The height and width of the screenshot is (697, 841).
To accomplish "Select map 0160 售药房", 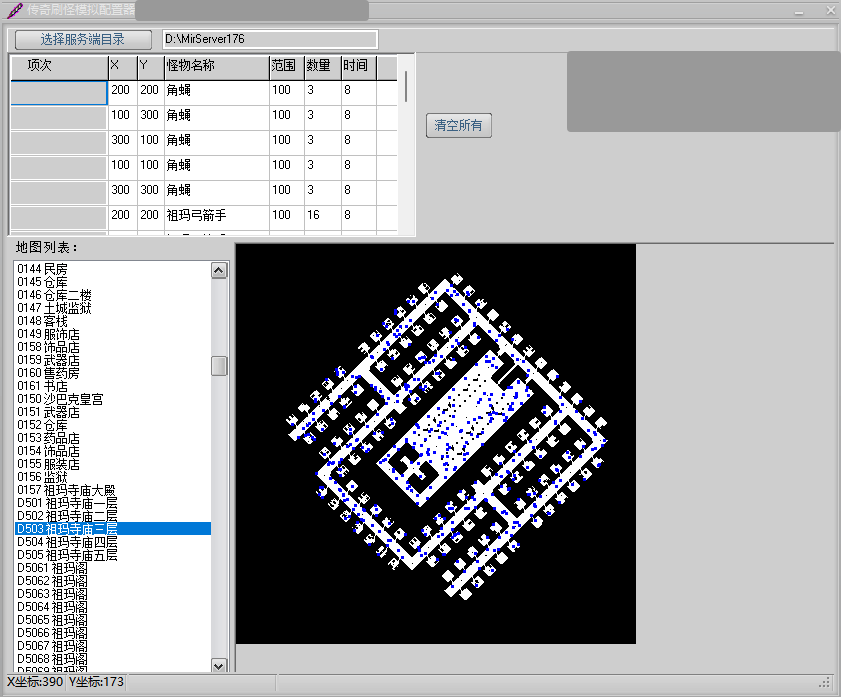I will 113,373.
